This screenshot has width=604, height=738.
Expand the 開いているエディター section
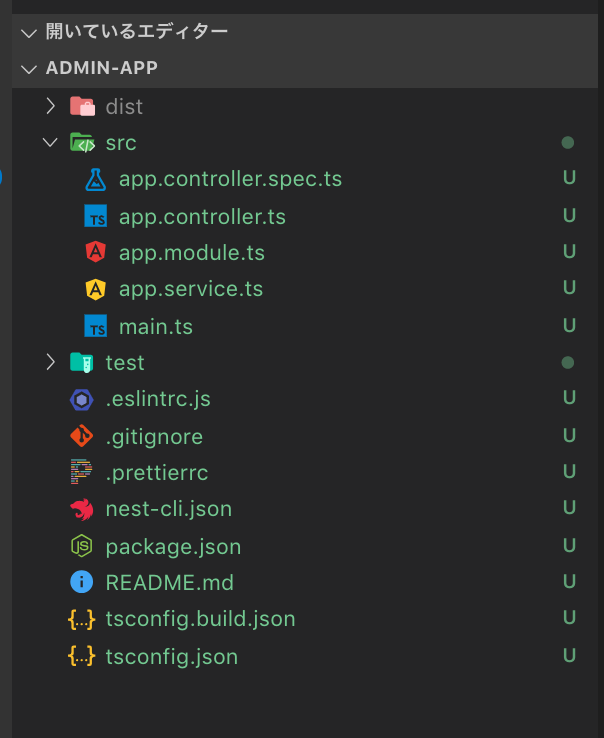point(29,32)
